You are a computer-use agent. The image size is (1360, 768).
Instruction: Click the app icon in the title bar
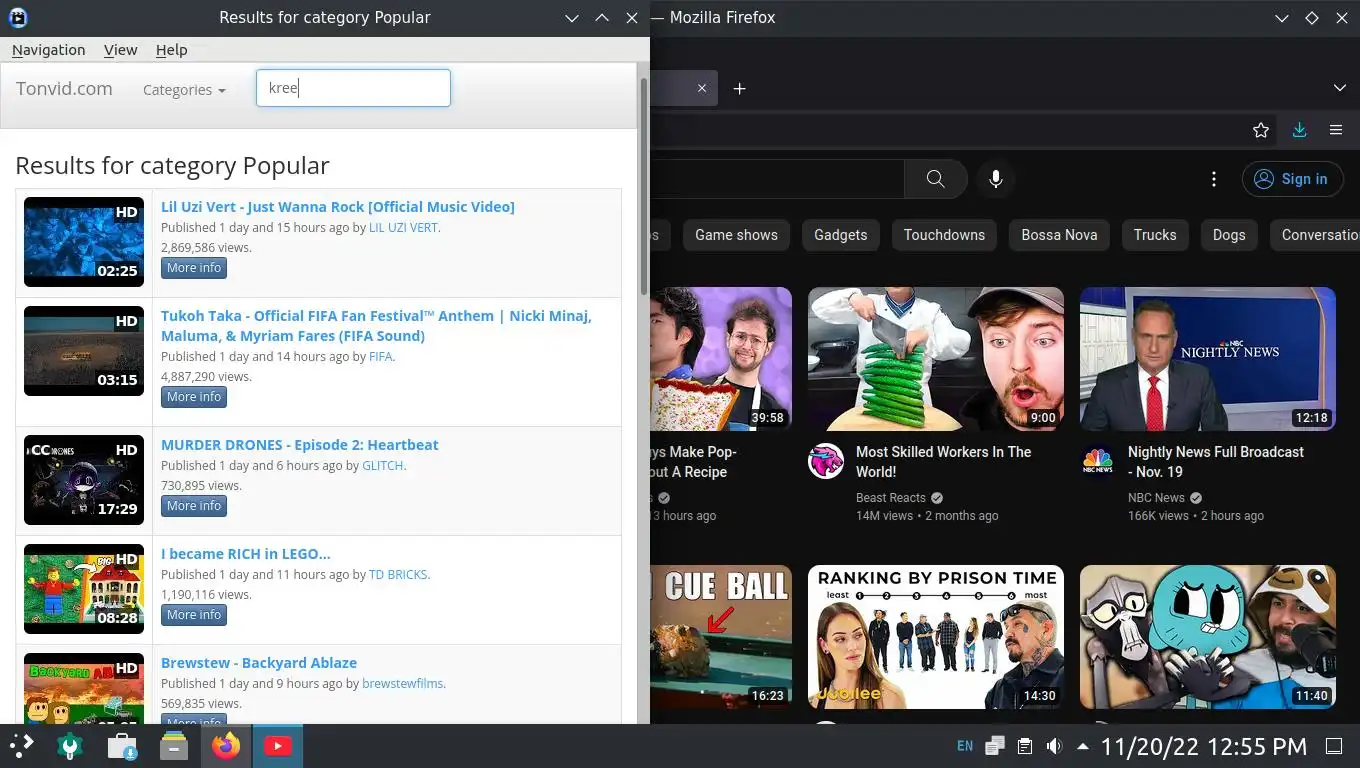point(17,17)
